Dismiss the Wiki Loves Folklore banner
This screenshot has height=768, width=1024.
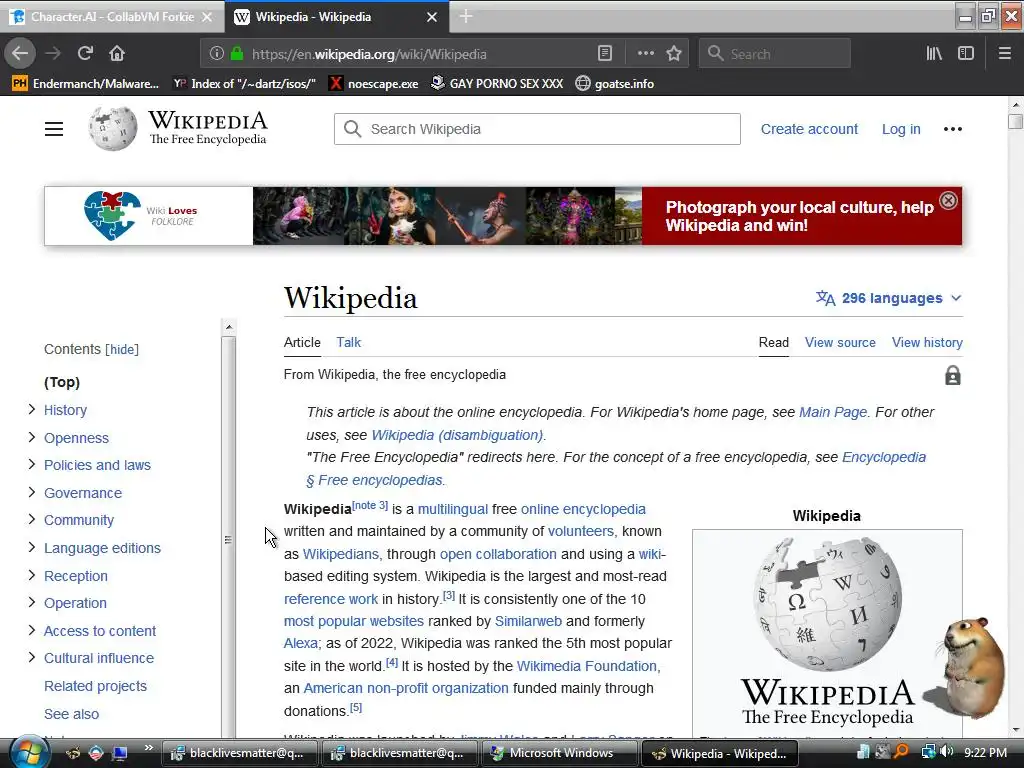(948, 200)
